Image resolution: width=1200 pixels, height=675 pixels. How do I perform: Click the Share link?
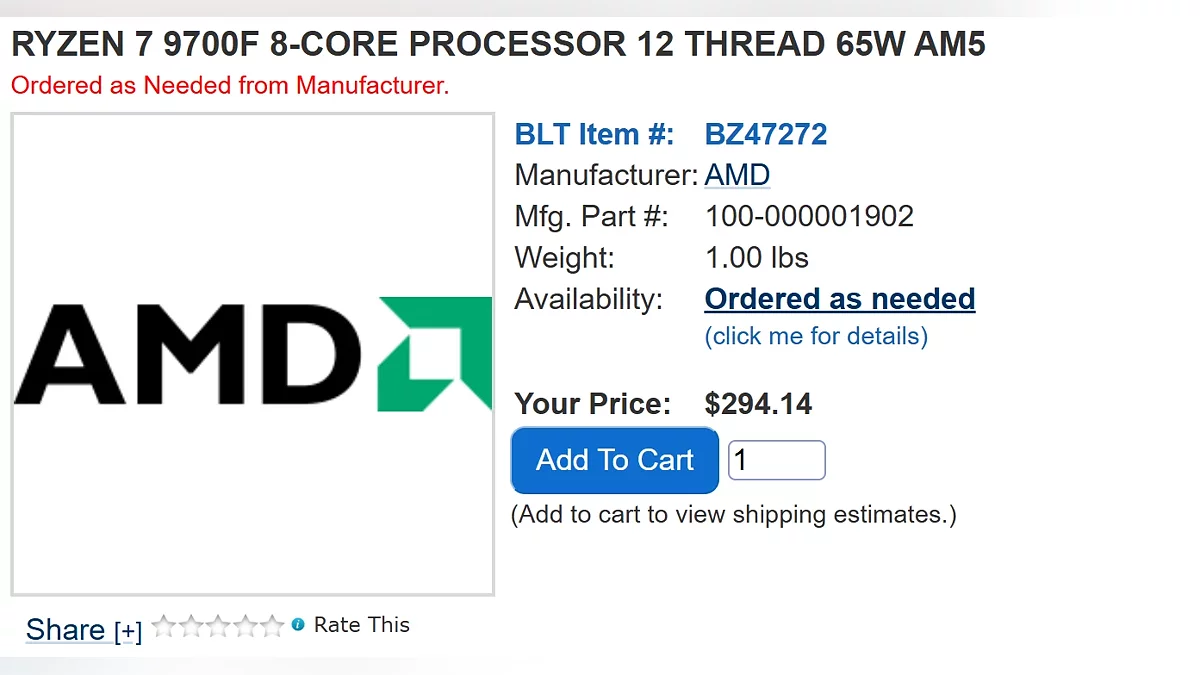pos(65,630)
